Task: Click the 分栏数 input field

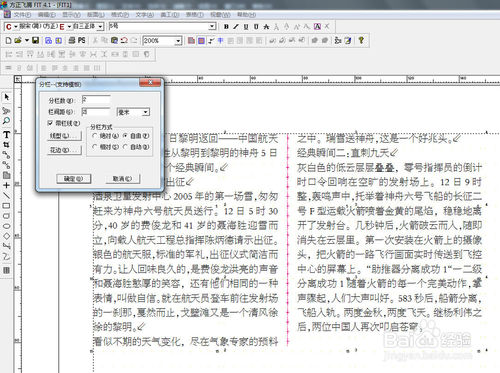Action: pos(96,100)
